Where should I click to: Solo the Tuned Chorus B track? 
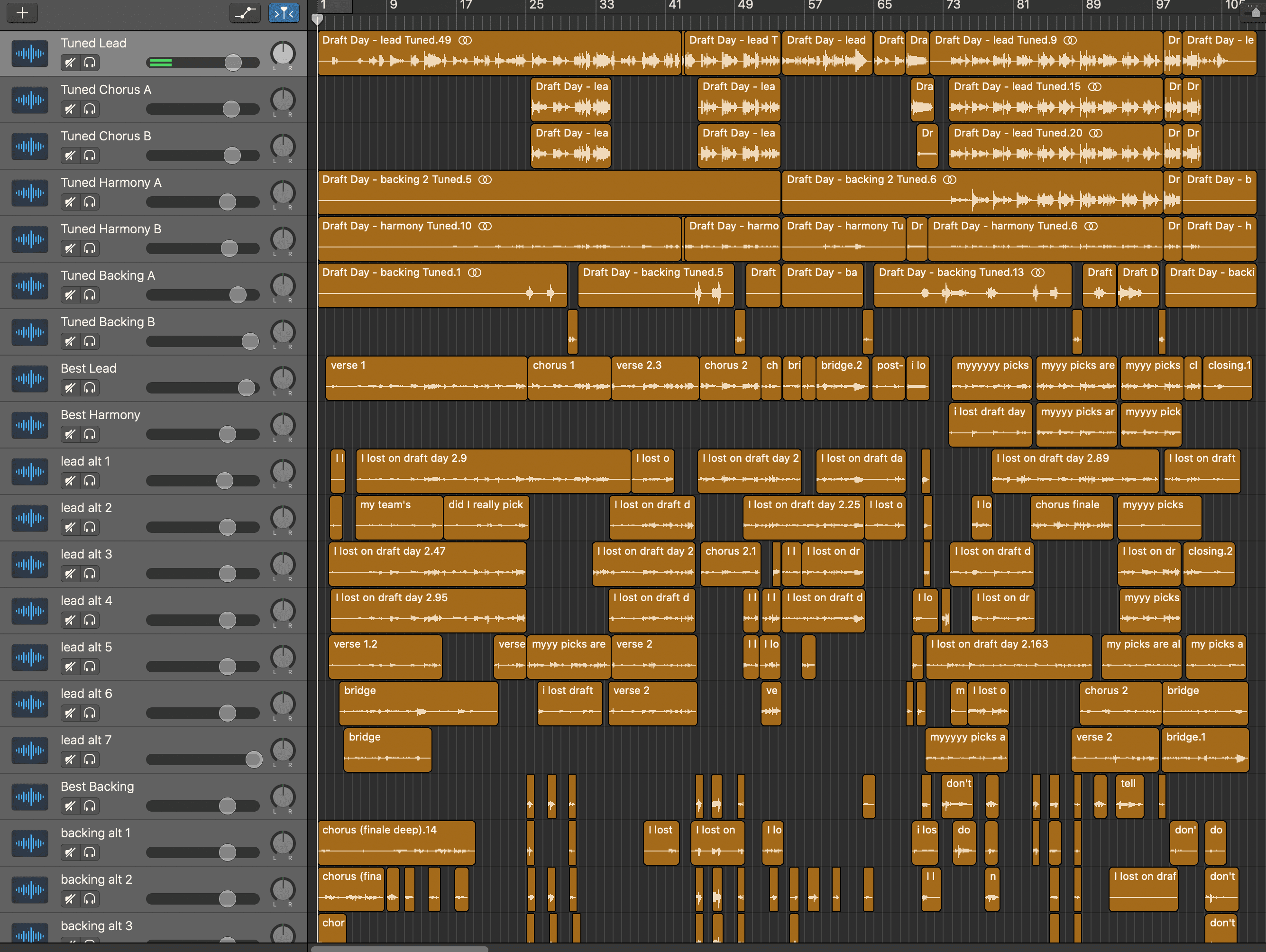90,155
